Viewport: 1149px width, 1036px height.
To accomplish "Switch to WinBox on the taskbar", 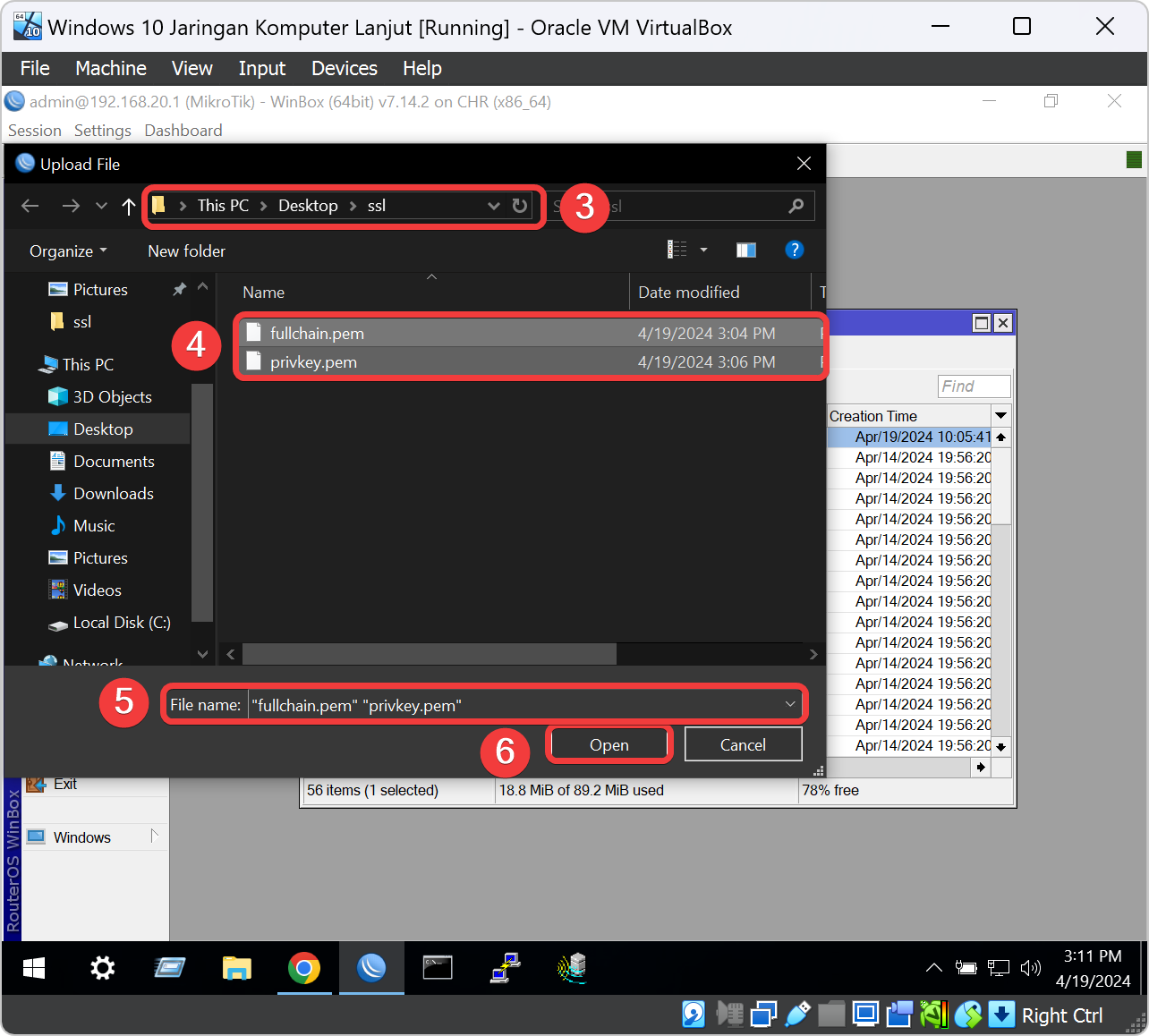I will [371, 968].
